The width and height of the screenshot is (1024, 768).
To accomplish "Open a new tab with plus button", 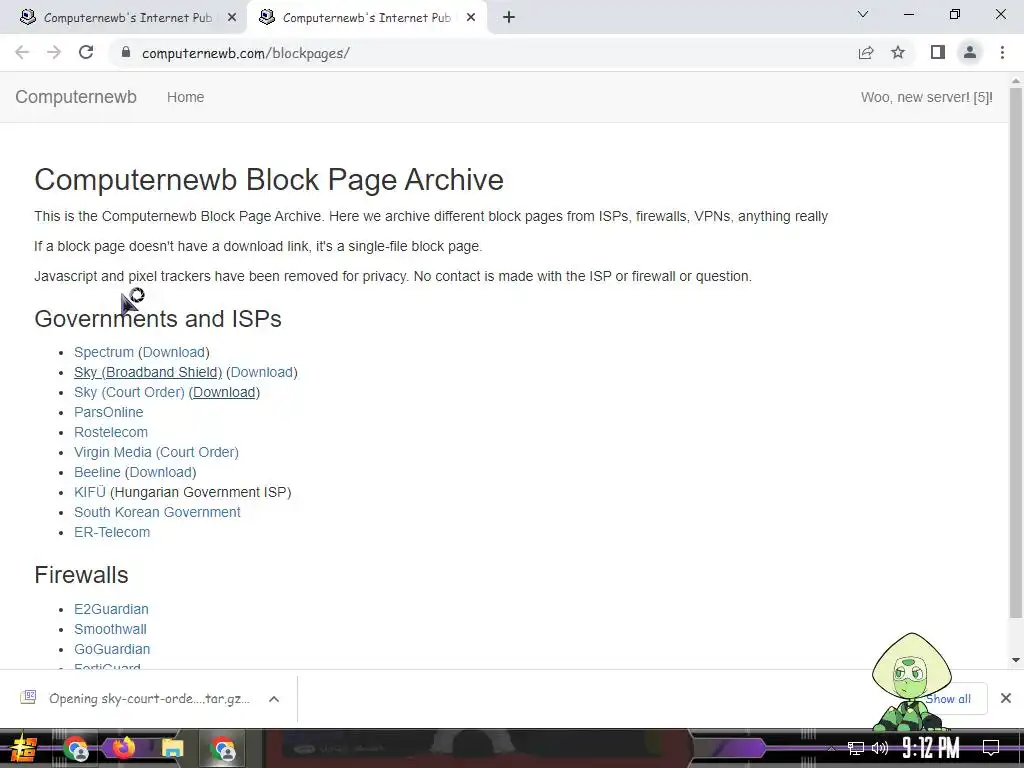I will point(509,18).
